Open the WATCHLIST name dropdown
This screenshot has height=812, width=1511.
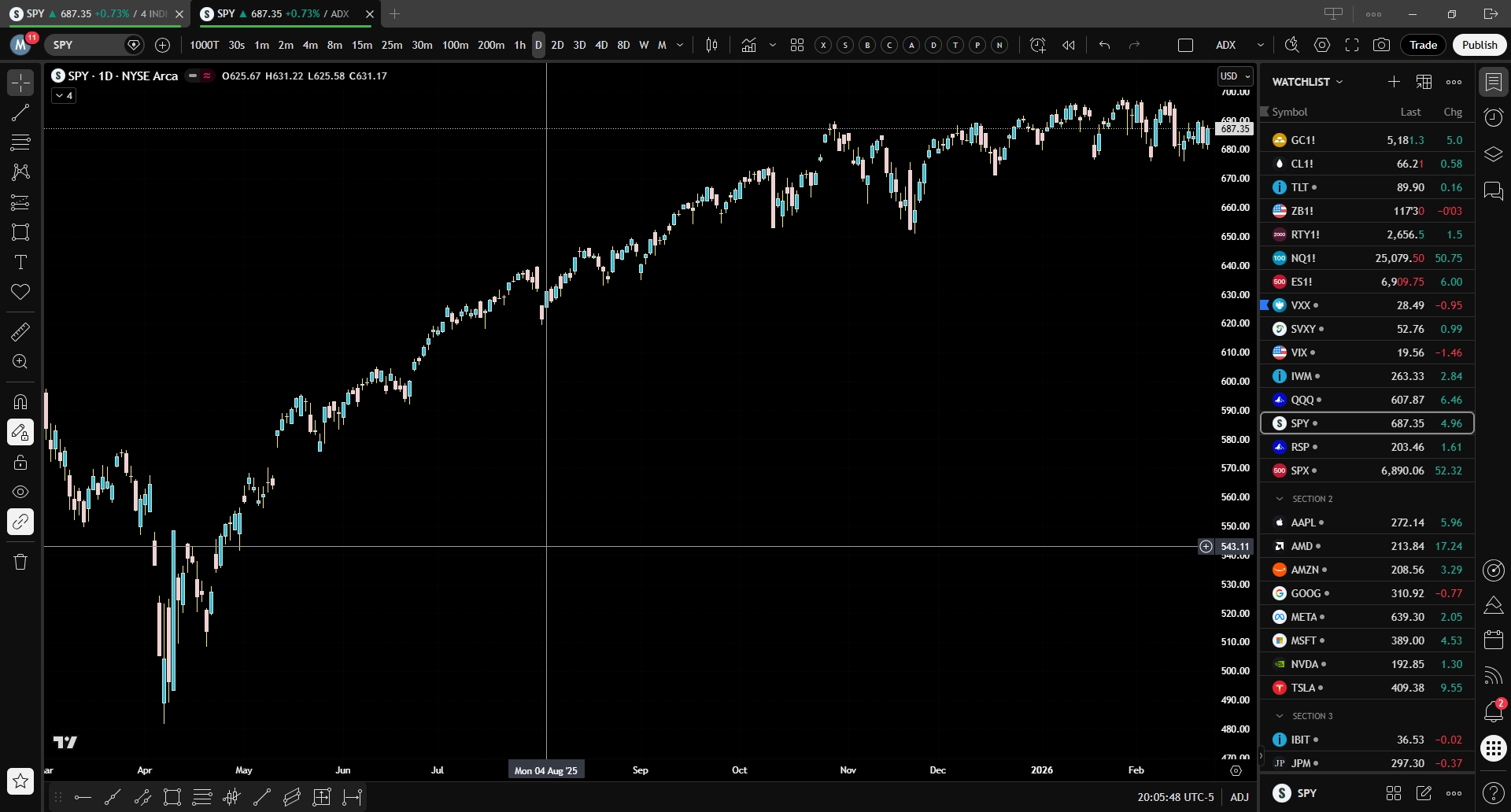pyautogui.click(x=1307, y=82)
